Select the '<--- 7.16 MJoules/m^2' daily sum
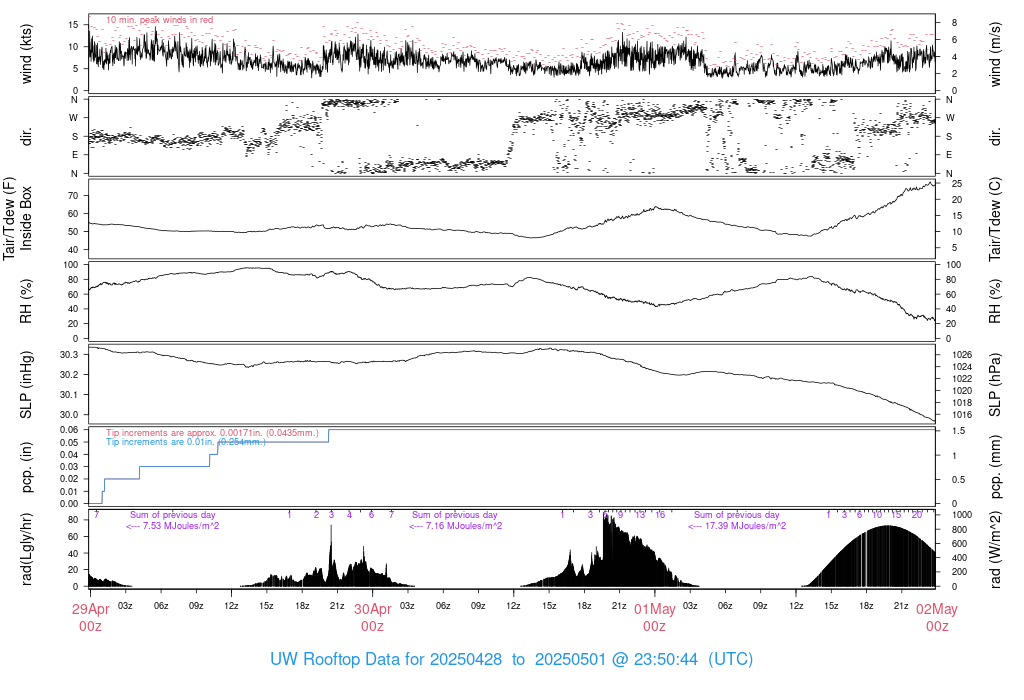The width and height of the screenshot is (1024, 700). [x=455, y=526]
